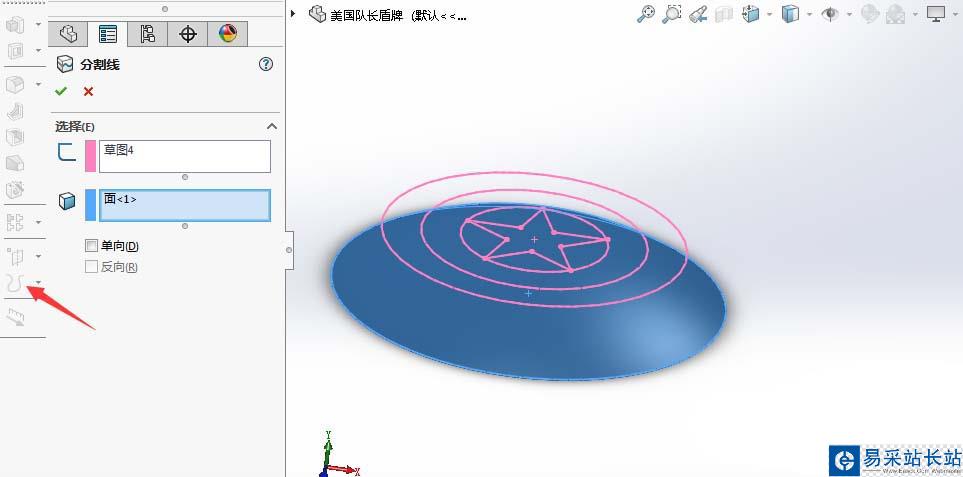Click the 草图4 sketch selection box

[x=185, y=156]
